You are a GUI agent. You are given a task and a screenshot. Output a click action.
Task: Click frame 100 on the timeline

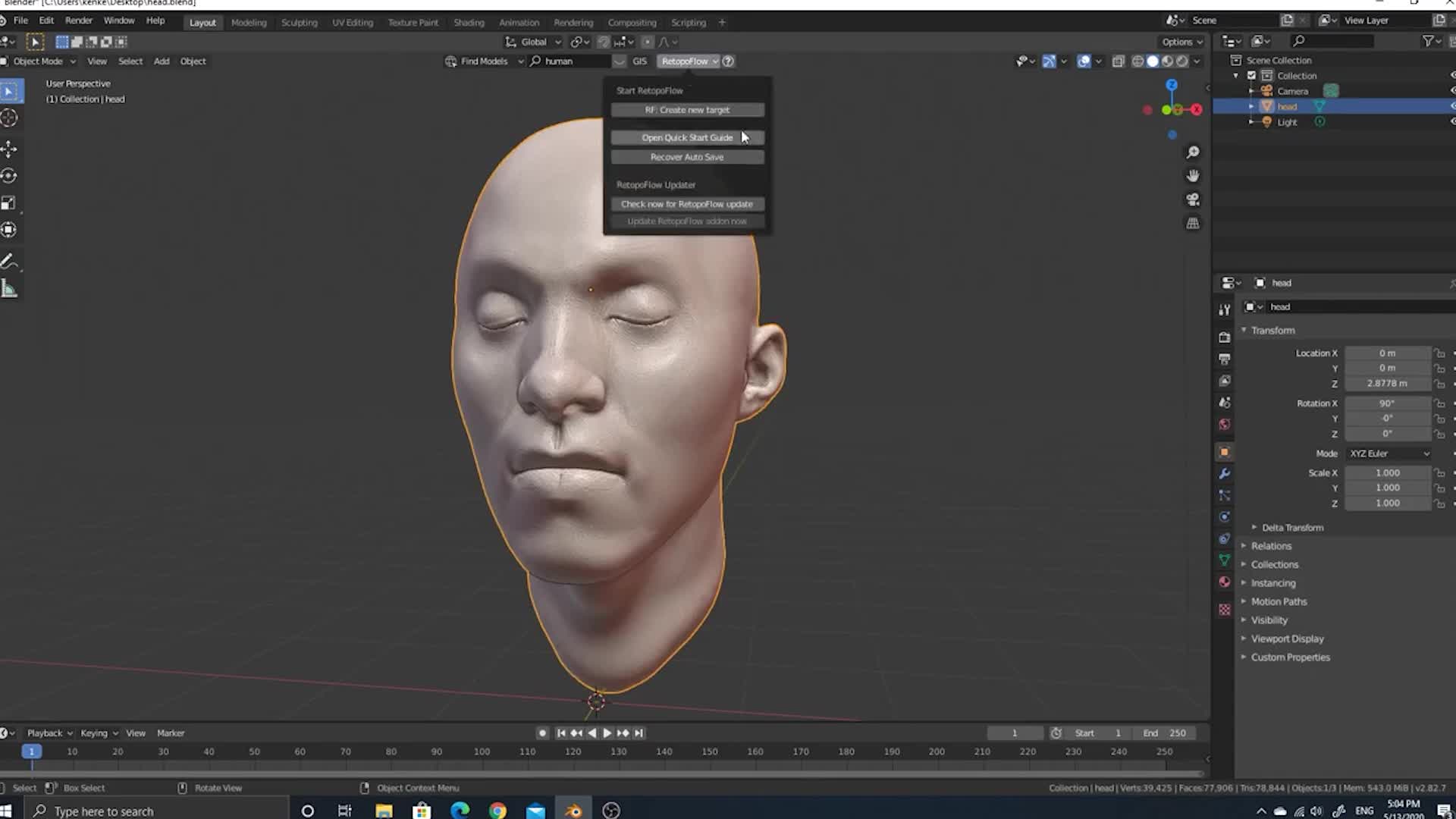pos(482,752)
